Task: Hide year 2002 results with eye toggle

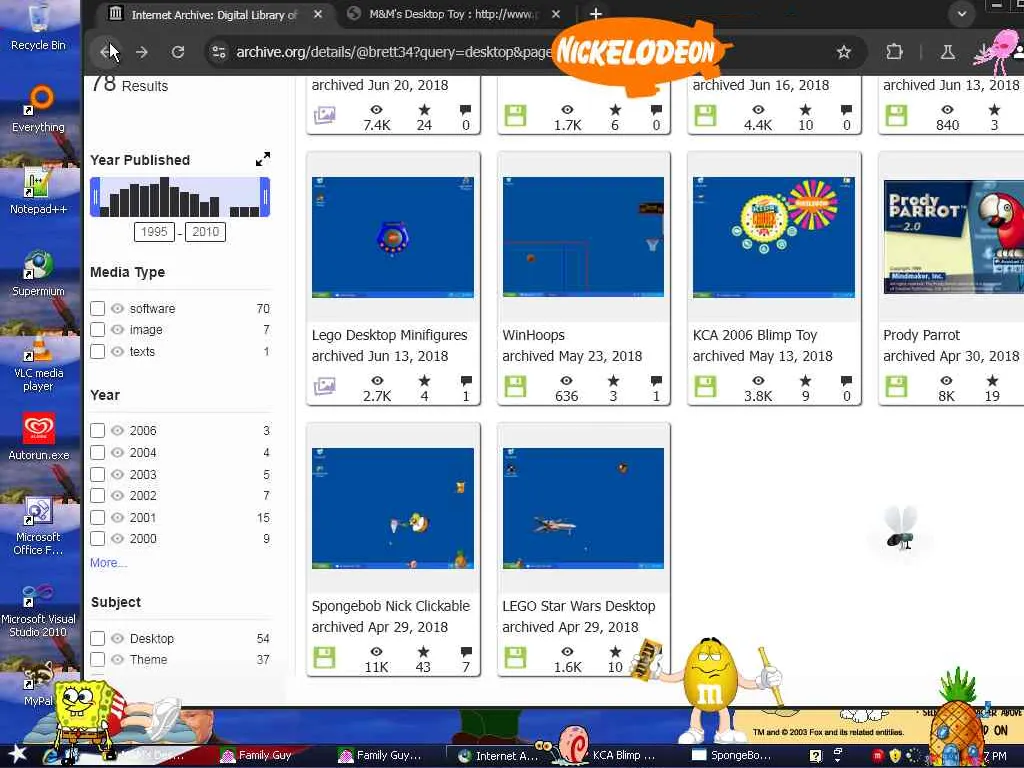Action: (x=118, y=496)
